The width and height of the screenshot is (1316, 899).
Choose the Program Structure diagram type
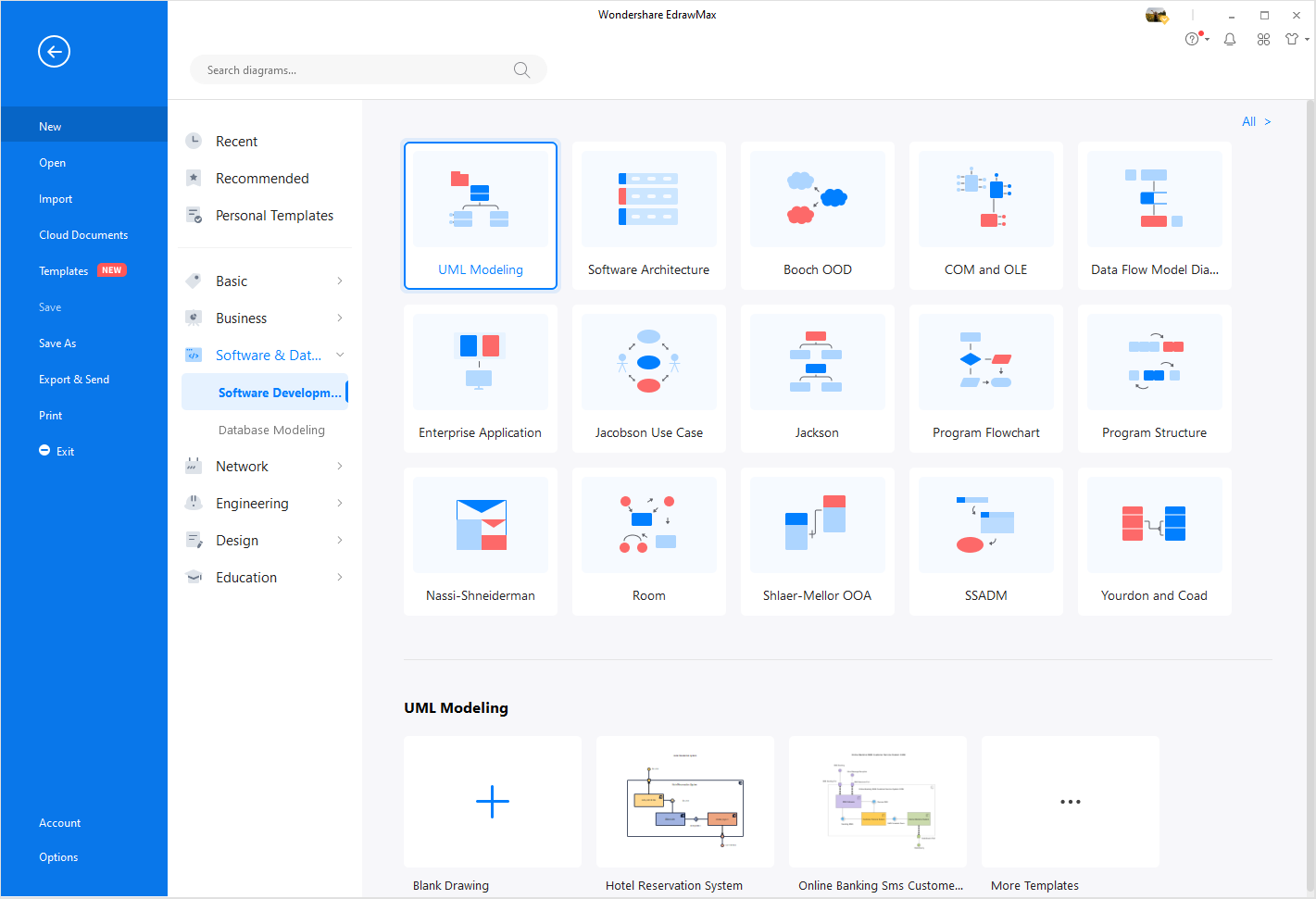click(1155, 379)
